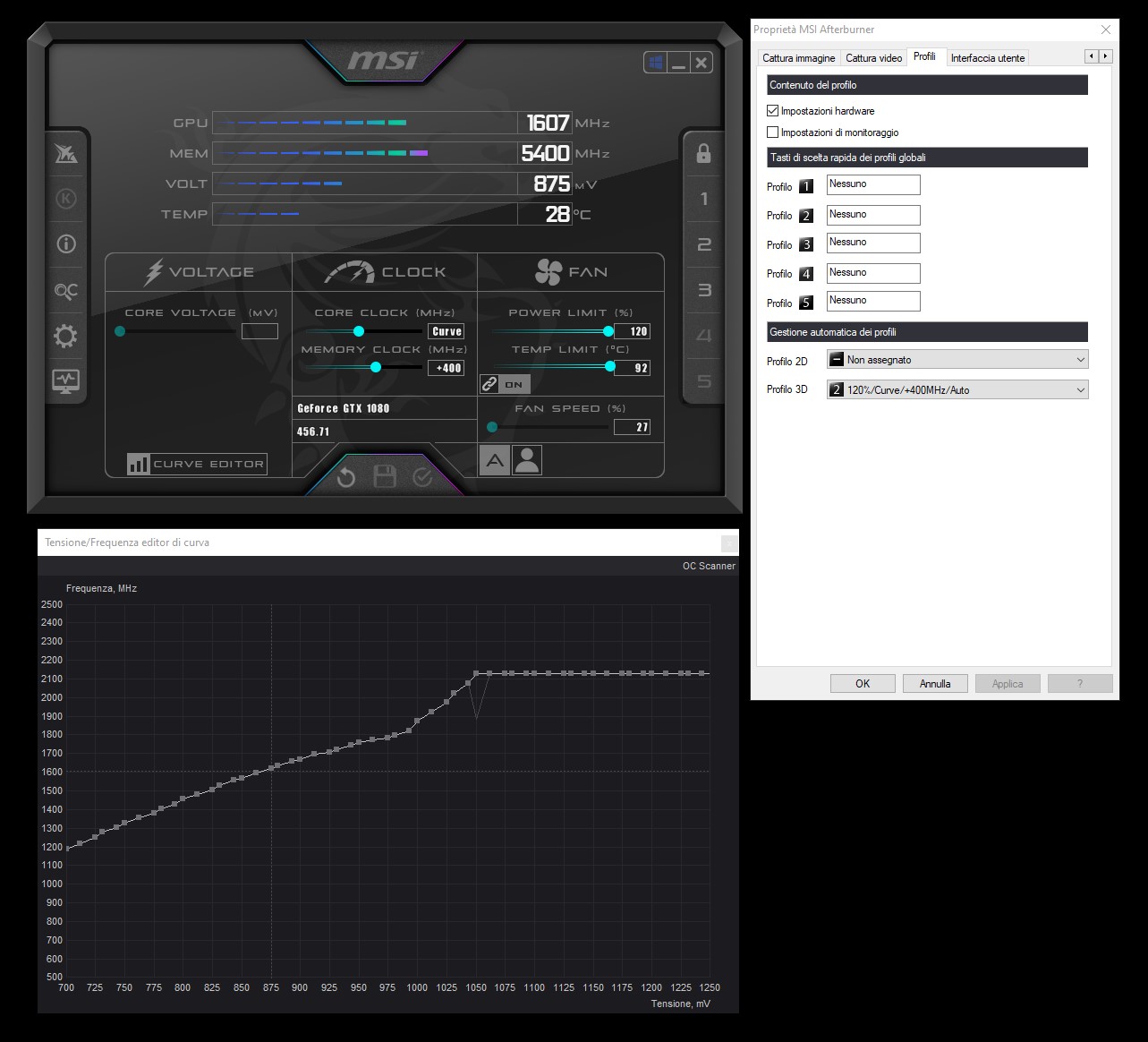1148x1042 pixels.
Task: Click the question mark help button
Action: (x=1080, y=684)
